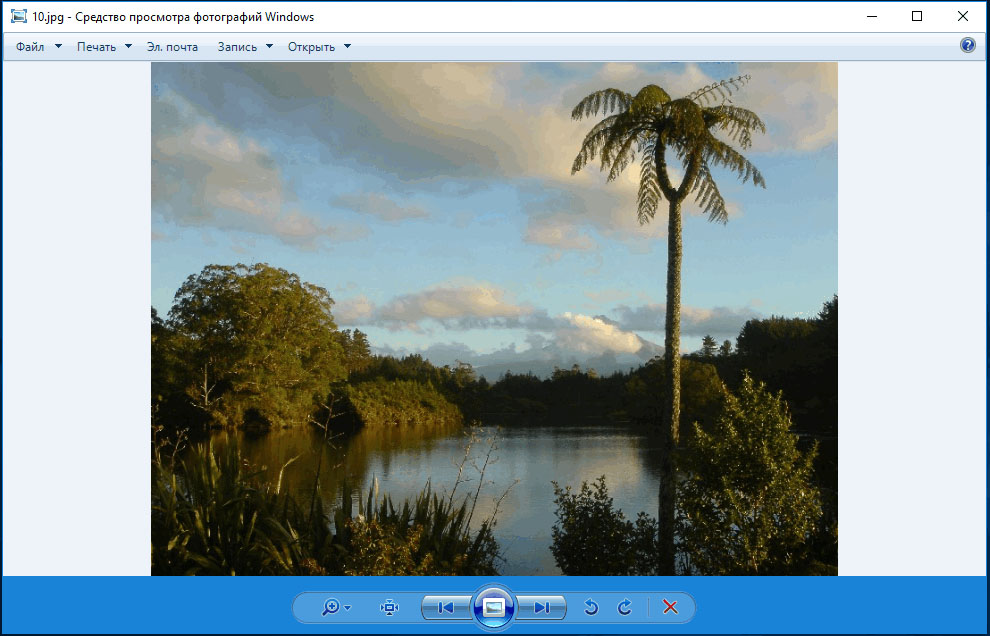Image resolution: width=990 pixels, height=636 pixels.
Task: Minimize the photo viewer window
Action: [872, 16]
